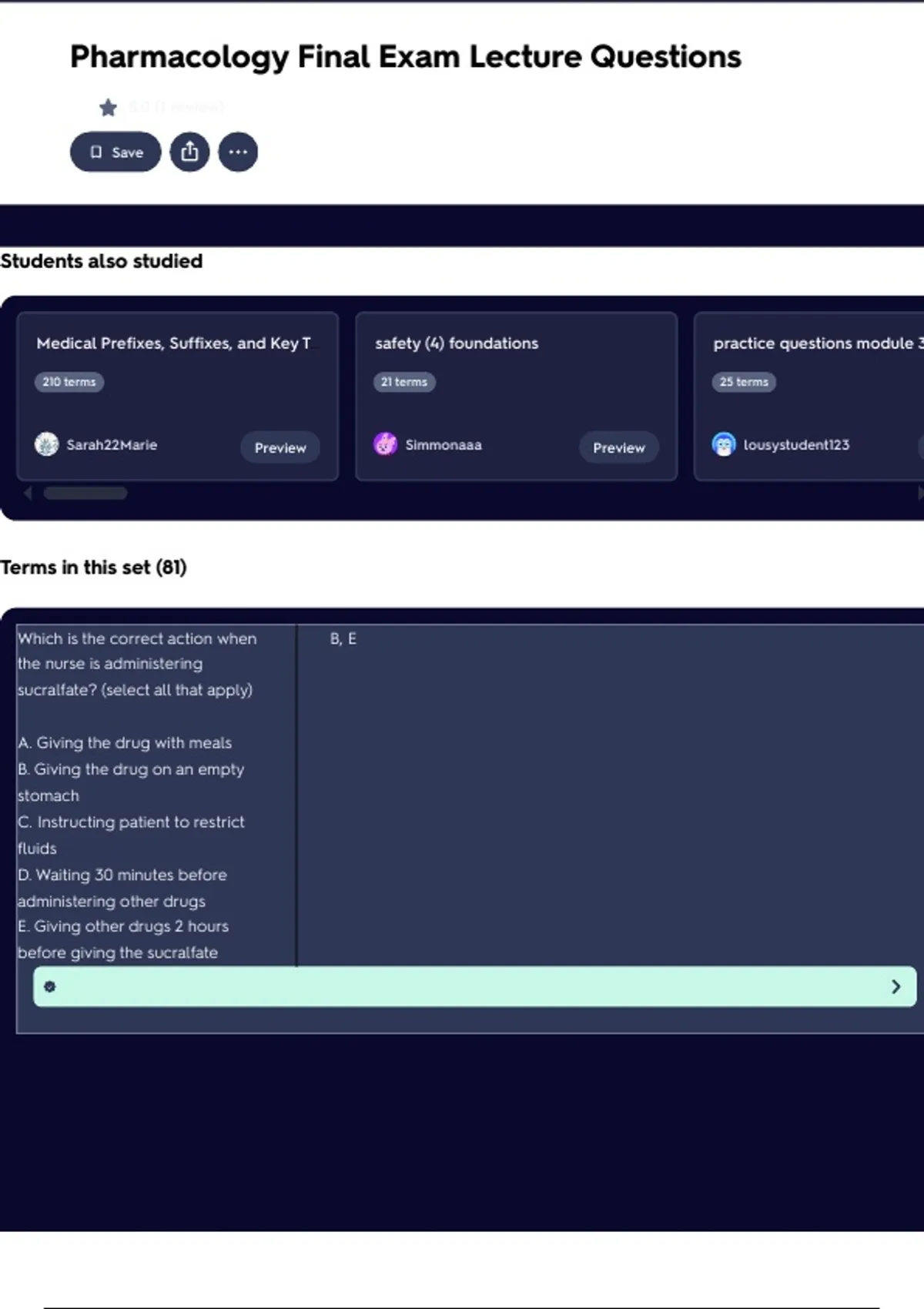Click the small dot icon in green bar

50,986
